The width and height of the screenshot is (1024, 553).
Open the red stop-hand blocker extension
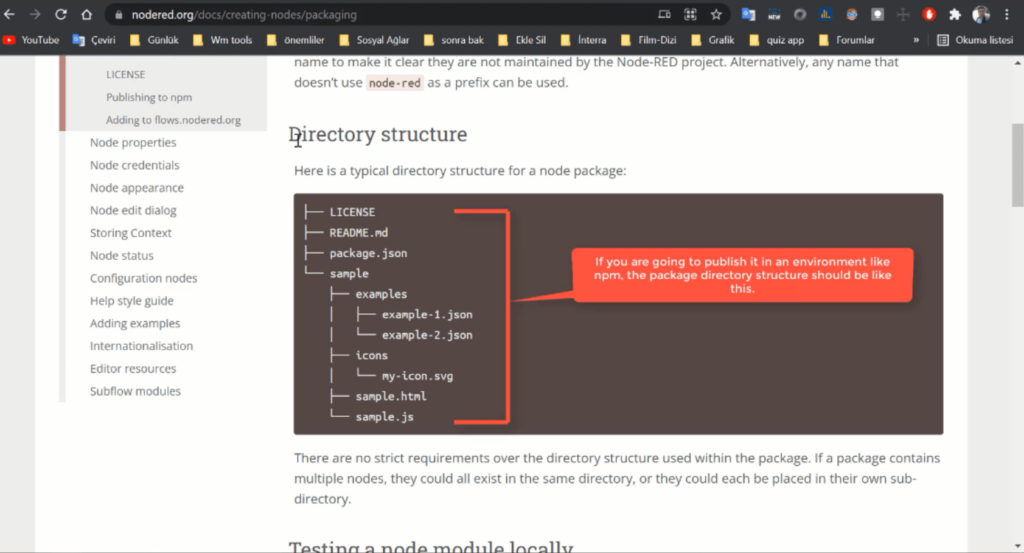point(929,14)
